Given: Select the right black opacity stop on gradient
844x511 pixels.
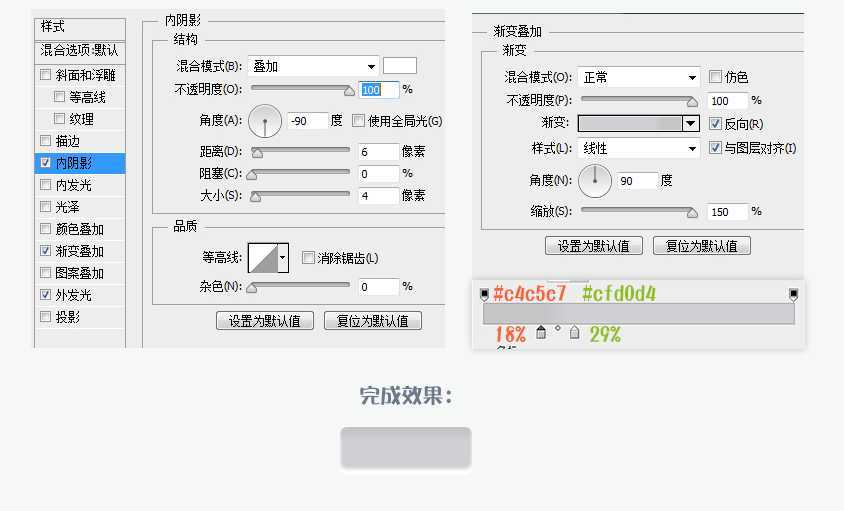Looking at the screenshot, I should click(x=793, y=294).
